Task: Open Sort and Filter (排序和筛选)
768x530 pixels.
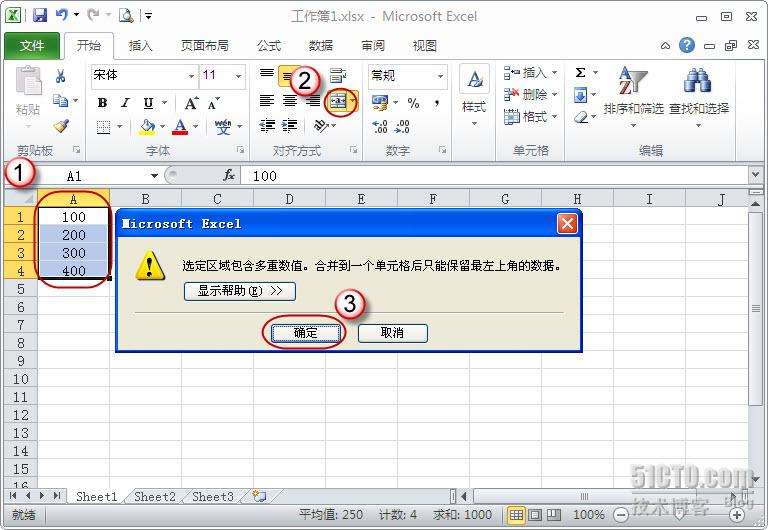Action: (x=632, y=97)
